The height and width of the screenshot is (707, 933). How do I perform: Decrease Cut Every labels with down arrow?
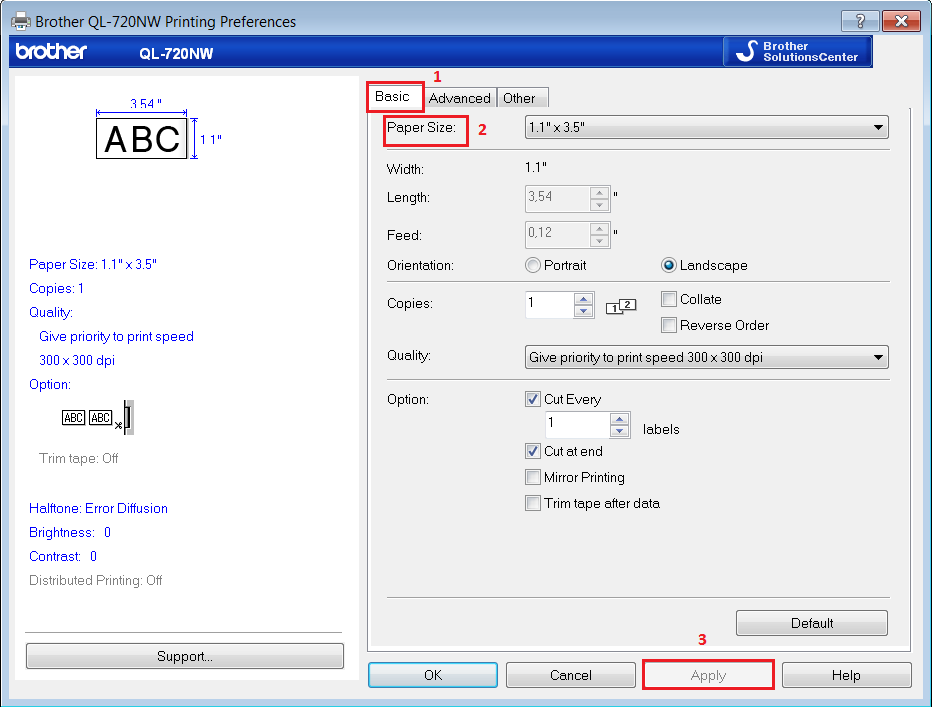pyautogui.click(x=619, y=431)
